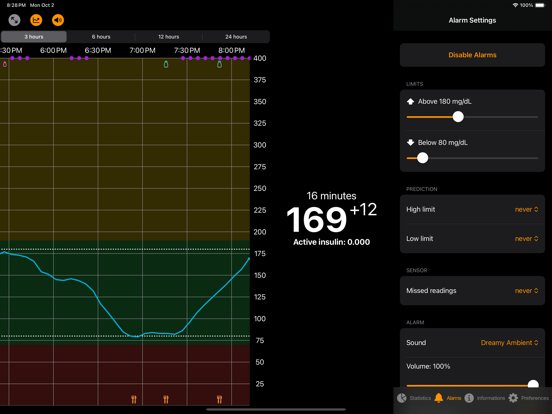Tap the pink marker at chart's left edge
The height and width of the screenshot is (414, 552).
[5, 64]
